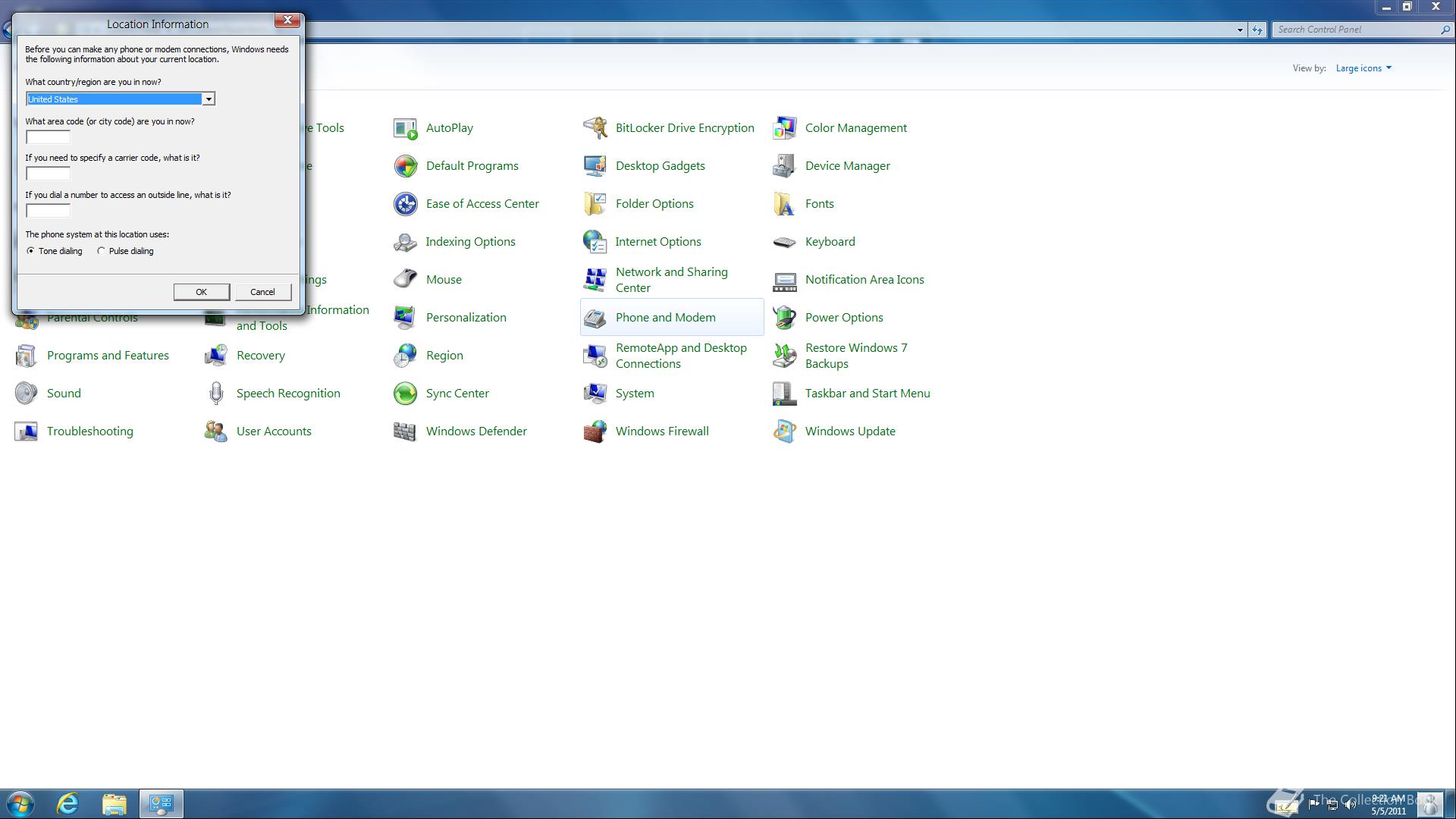Click the User Accounts icon
This screenshot has width=1456, height=819.
[215, 431]
